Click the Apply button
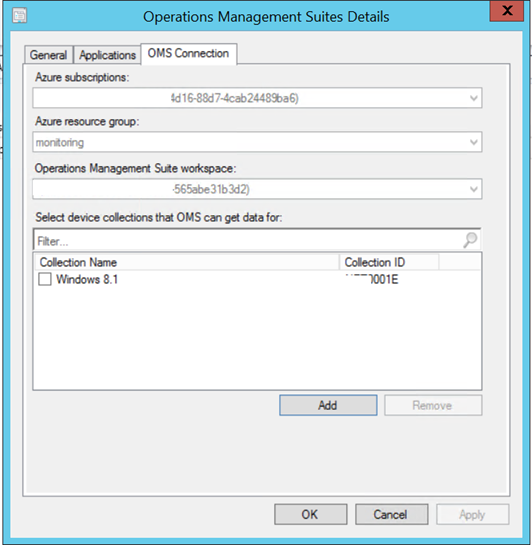532x545 pixels. (x=473, y=514)
